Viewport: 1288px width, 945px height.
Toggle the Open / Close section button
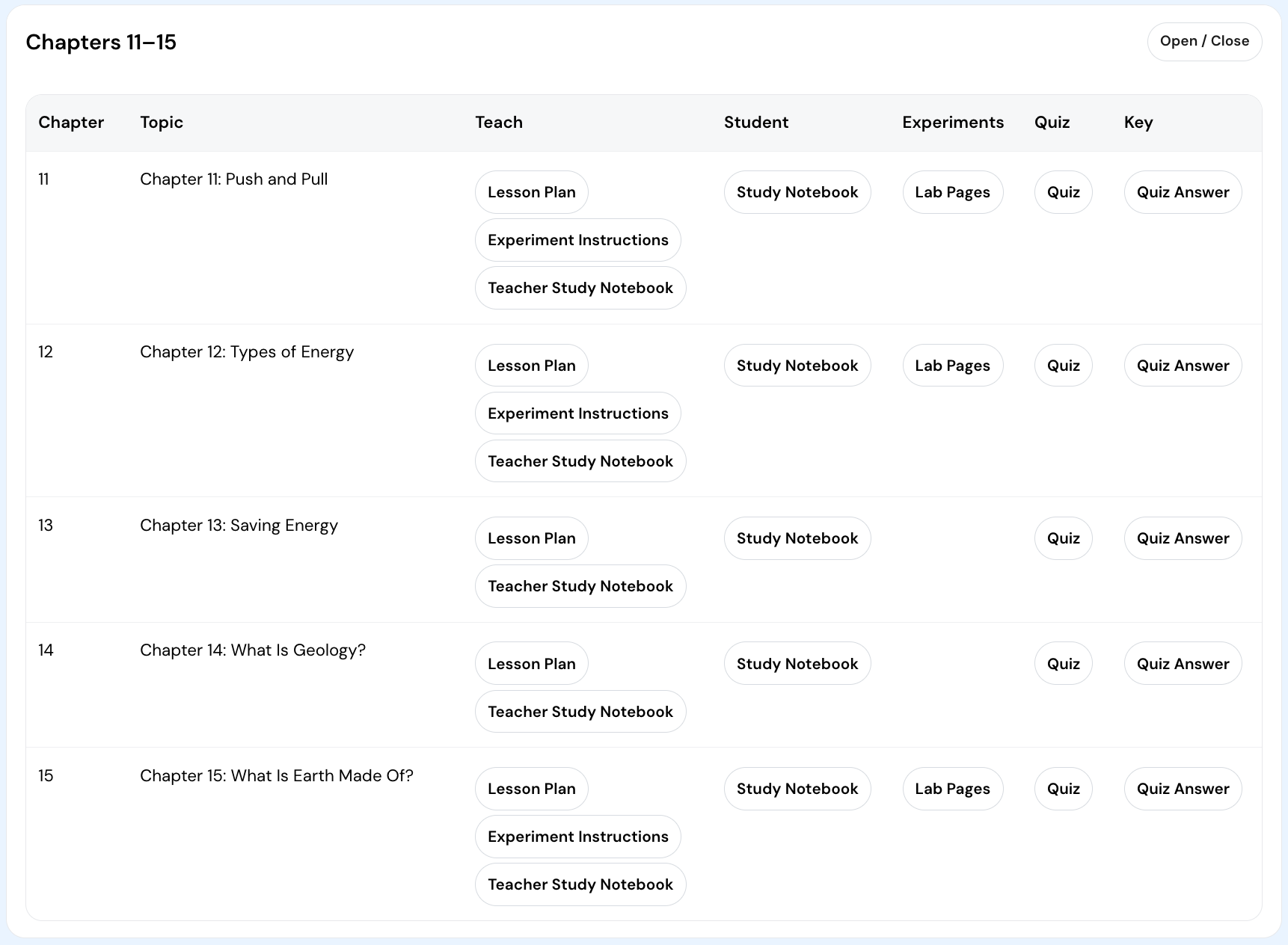(1204, 42)
